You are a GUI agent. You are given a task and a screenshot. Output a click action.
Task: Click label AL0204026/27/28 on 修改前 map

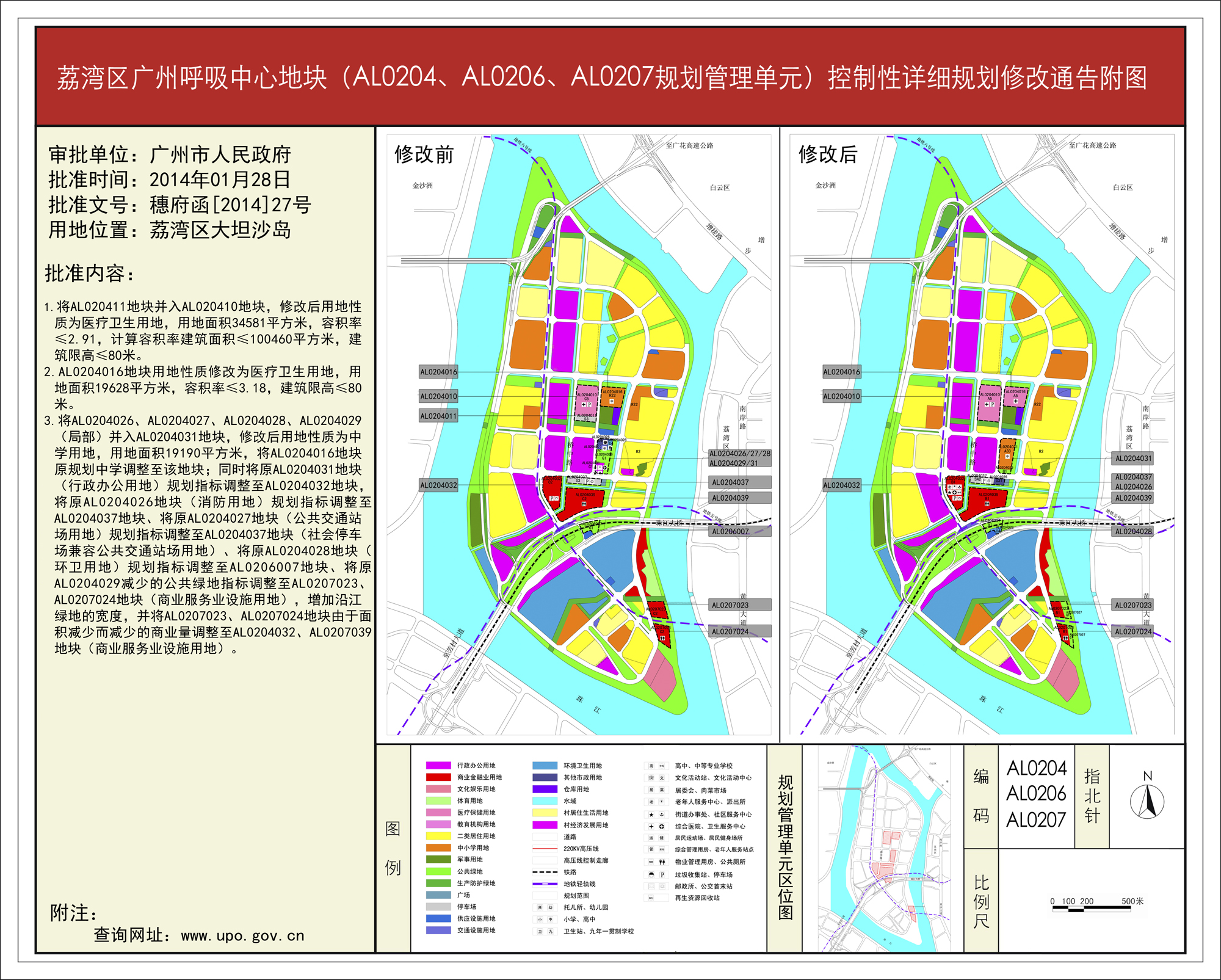point(740,454)
